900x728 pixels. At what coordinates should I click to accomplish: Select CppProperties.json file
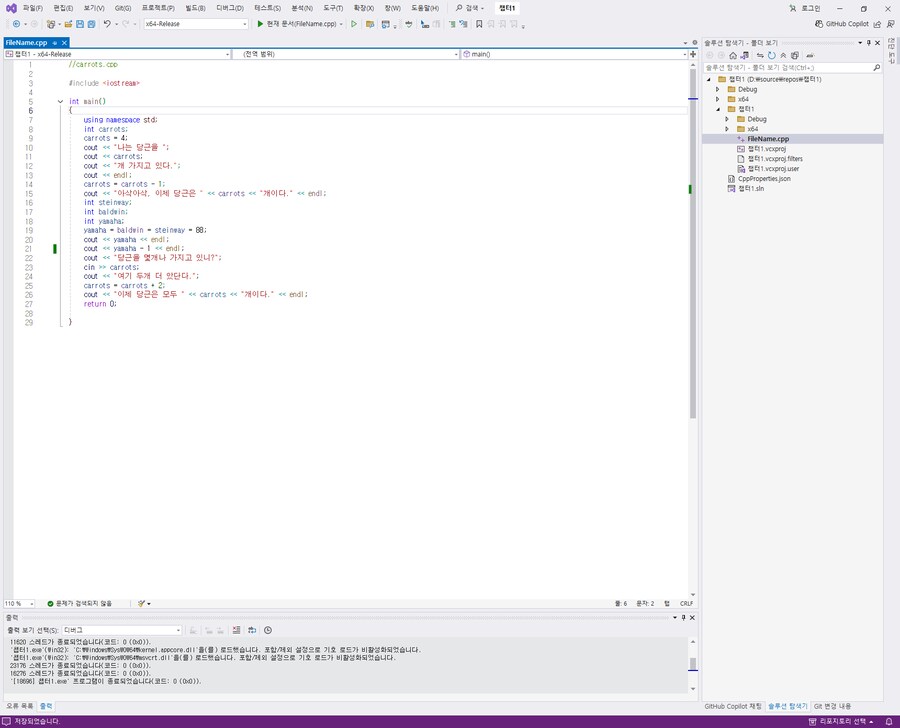(x=764, y=179)
